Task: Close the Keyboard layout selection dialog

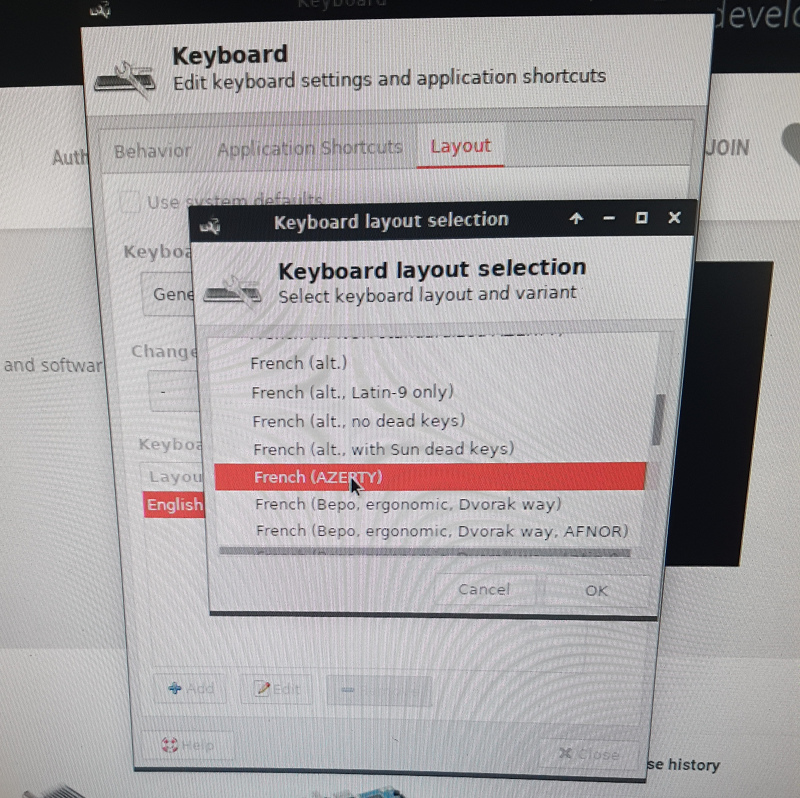Action: click(x=674, y=217)
